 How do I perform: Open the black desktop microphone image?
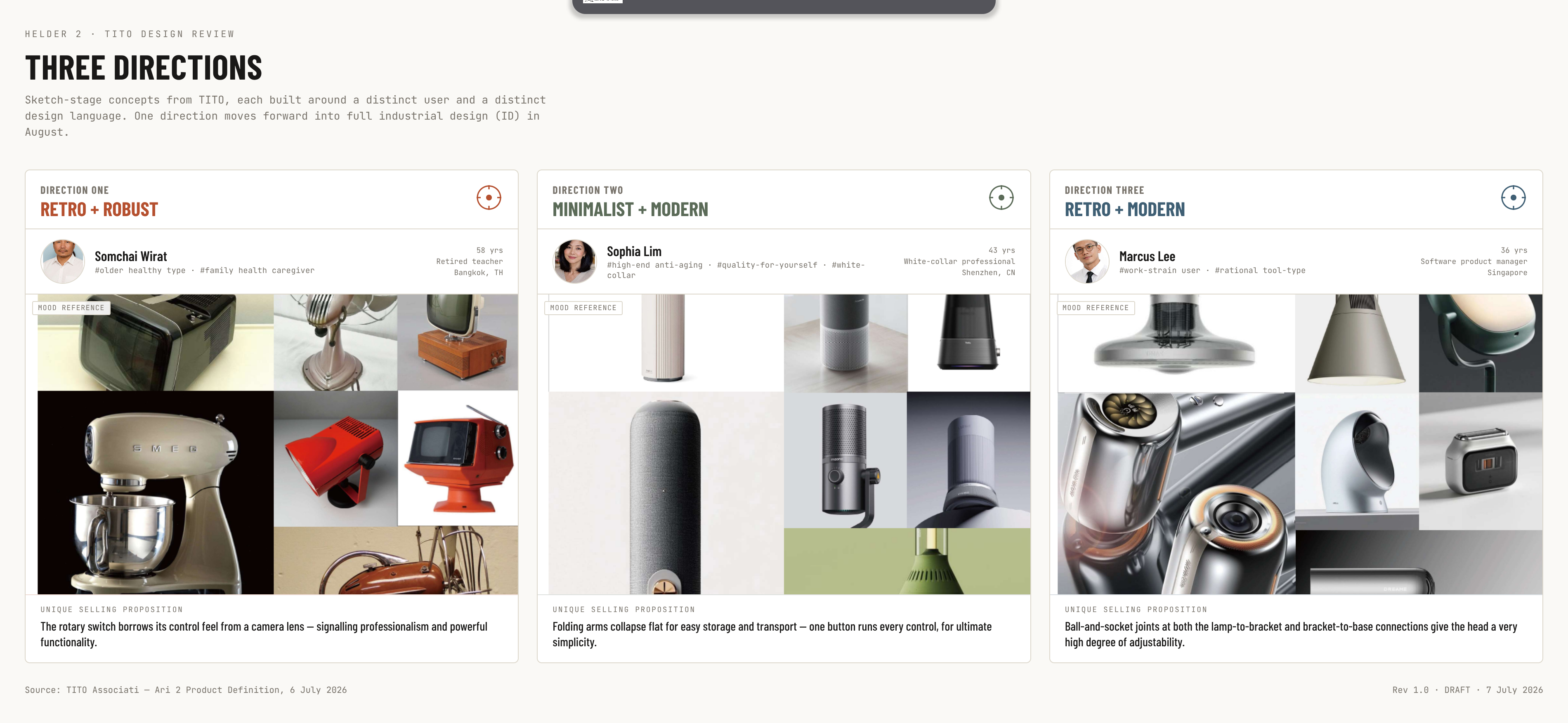845,460
